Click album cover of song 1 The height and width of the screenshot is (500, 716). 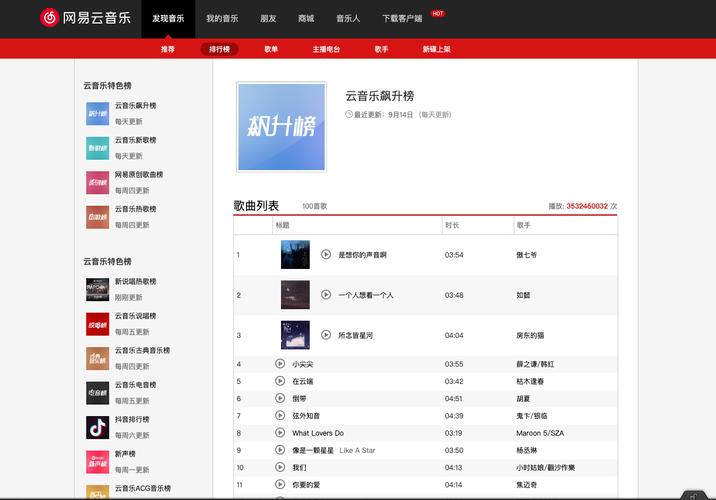295,254
